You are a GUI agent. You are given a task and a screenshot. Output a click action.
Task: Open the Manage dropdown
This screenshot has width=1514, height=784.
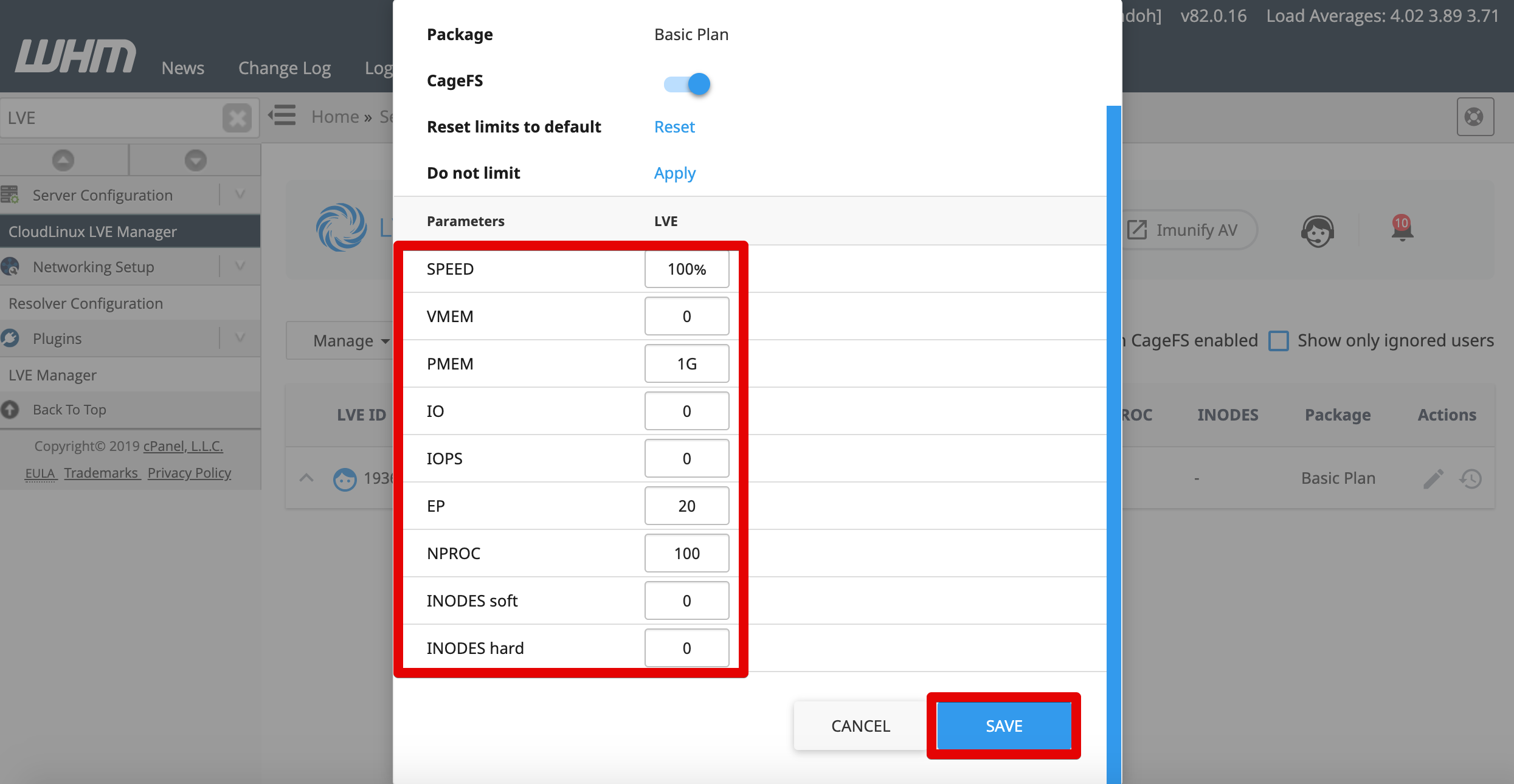350,341
